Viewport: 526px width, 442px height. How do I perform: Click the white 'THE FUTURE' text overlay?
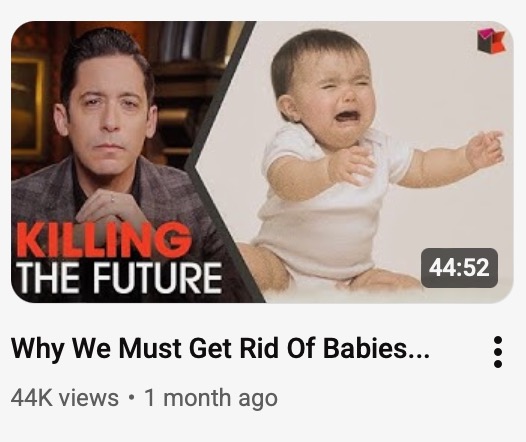[119, 278]
